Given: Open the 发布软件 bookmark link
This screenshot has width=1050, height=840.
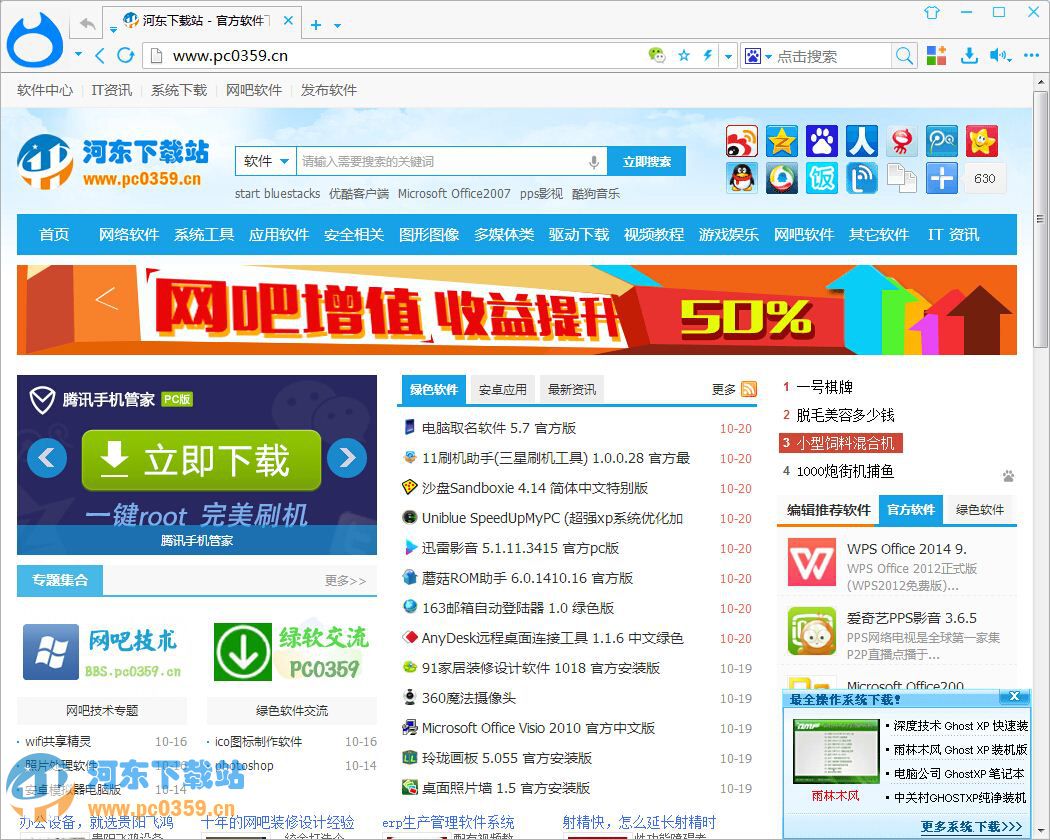Looking at the screenshot, I should coord(328,90).
